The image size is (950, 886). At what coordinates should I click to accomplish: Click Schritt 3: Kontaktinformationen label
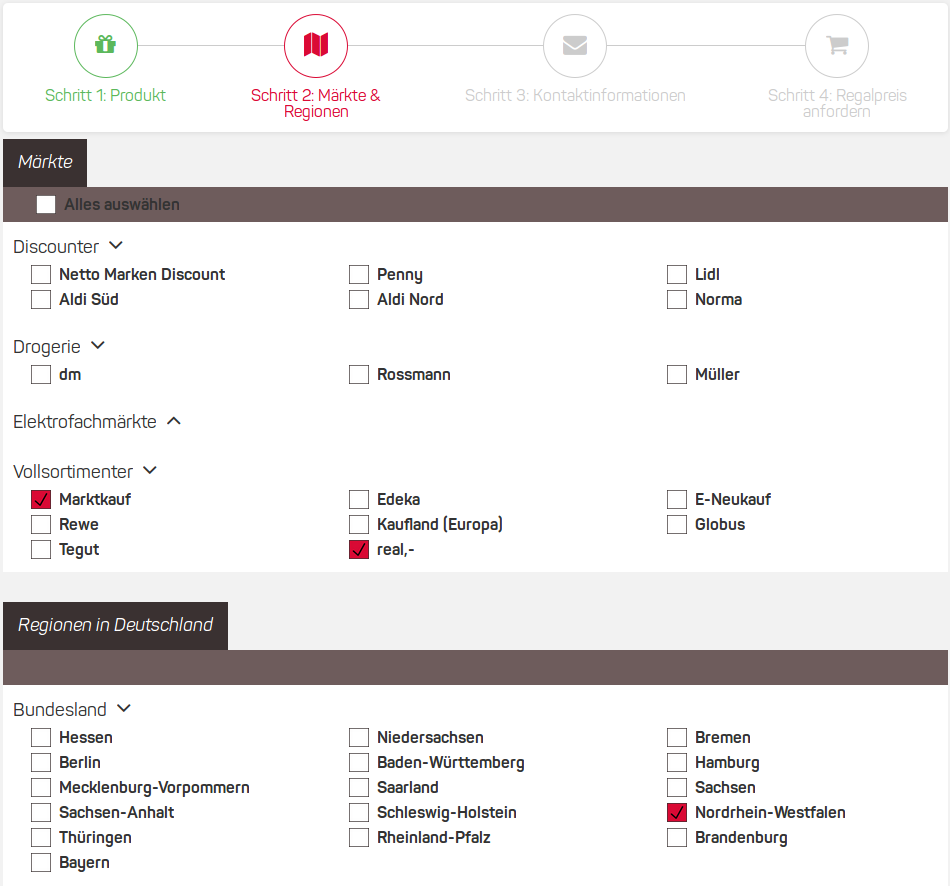click(575, 96)
